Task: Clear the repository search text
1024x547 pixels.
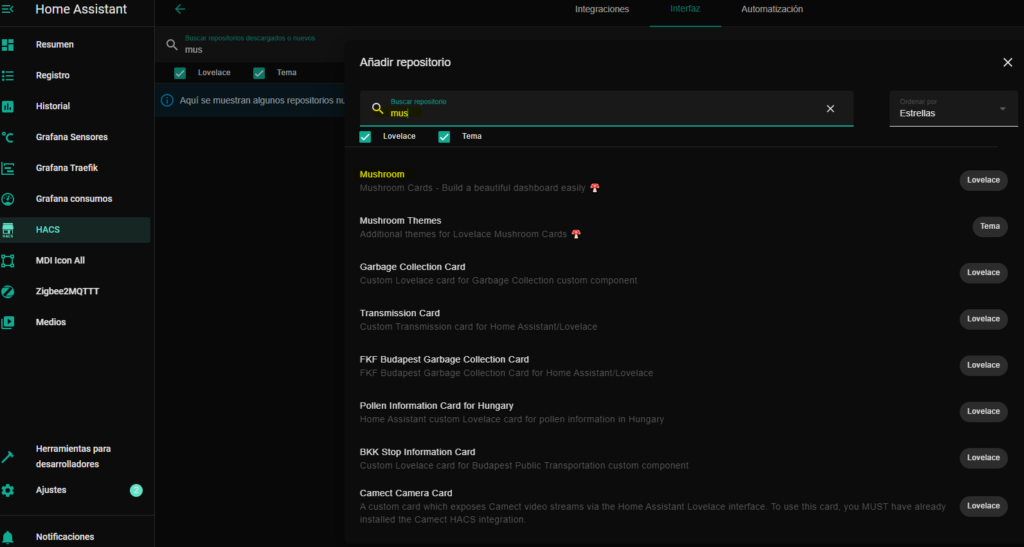Action: (830, 108)
